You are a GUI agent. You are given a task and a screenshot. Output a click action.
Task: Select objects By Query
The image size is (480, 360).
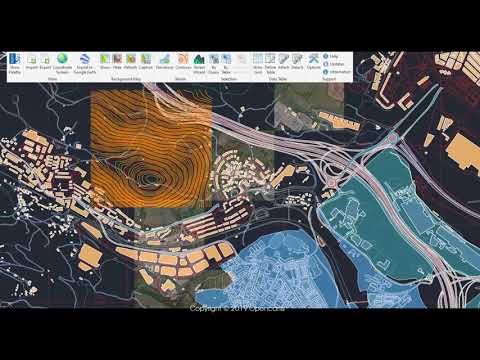214,64
